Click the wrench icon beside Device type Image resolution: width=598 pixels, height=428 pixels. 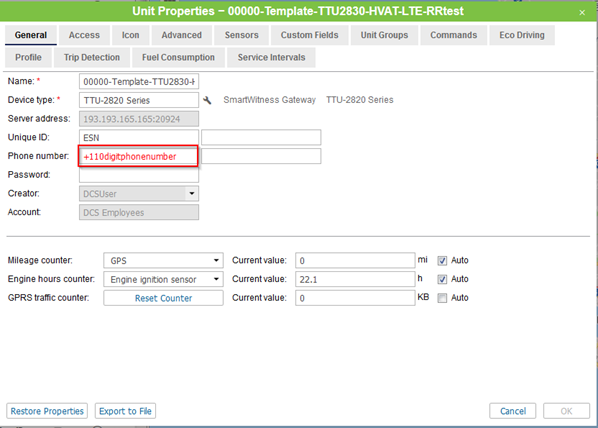[x=207, y=100]
